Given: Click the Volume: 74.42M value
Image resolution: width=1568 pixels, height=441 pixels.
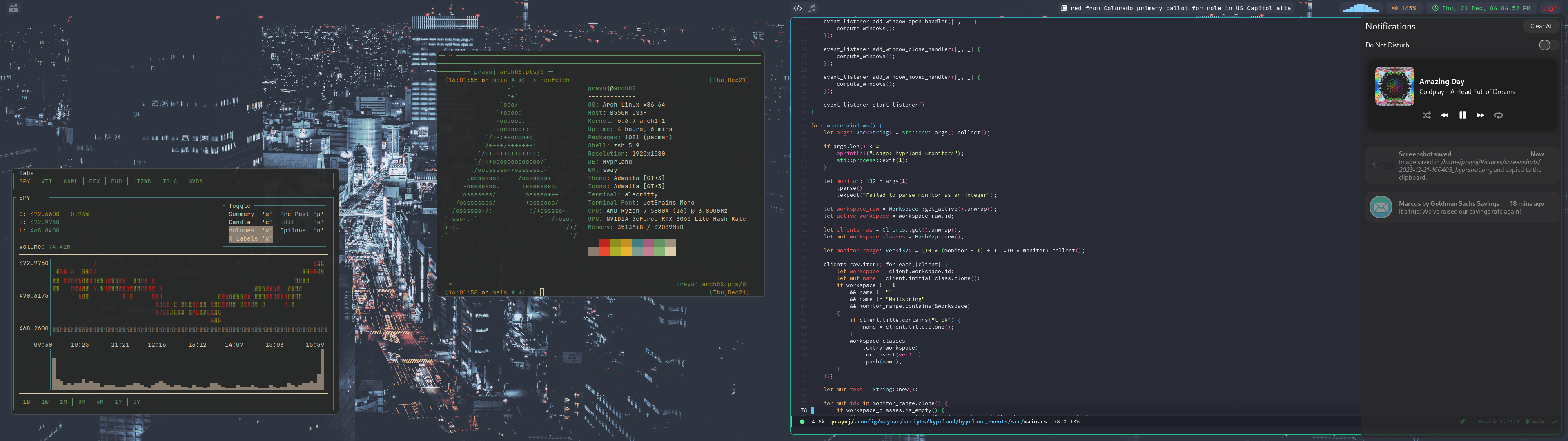Looking at the screenshot, I should [x=45, y=247].
